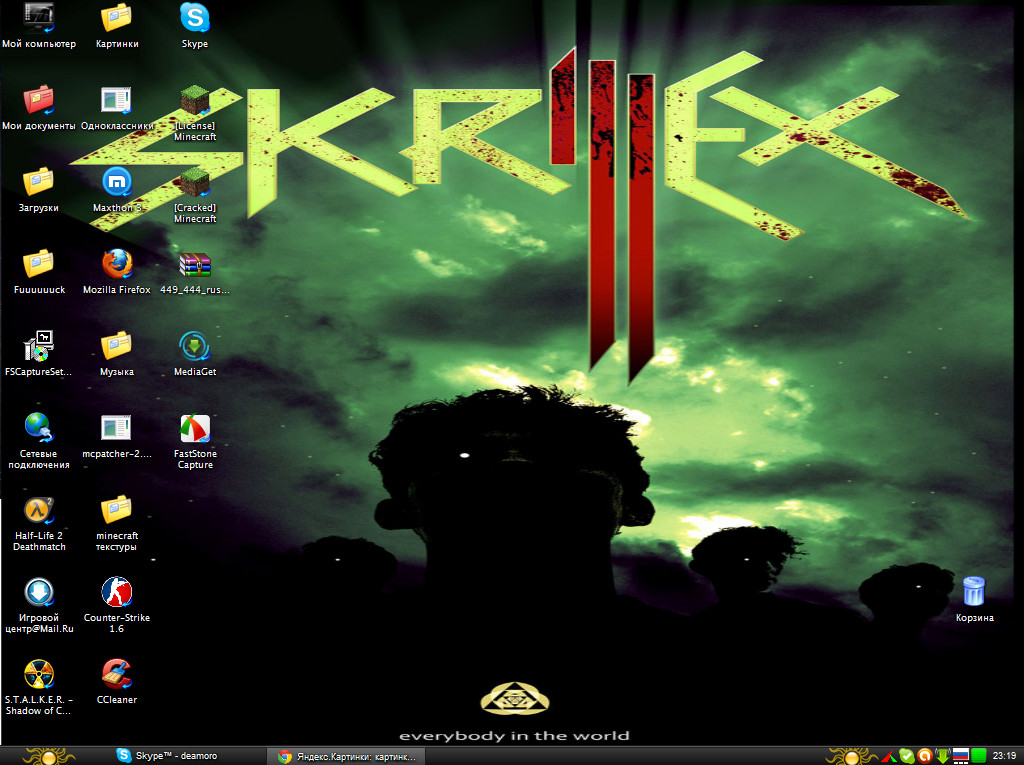Launch FastStone Capture

pos(195,441)
